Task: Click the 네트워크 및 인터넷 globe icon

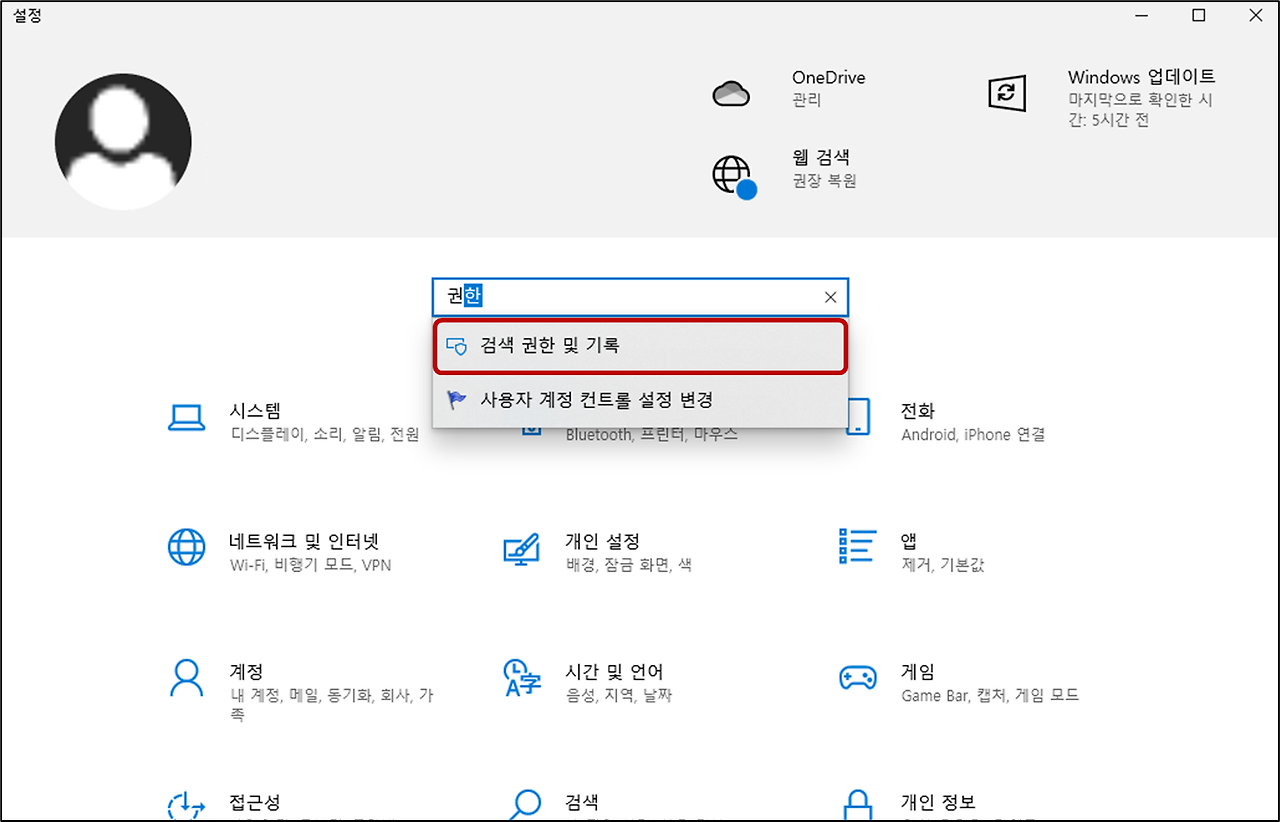Action: pyautogui.click(x=187, y=547)
